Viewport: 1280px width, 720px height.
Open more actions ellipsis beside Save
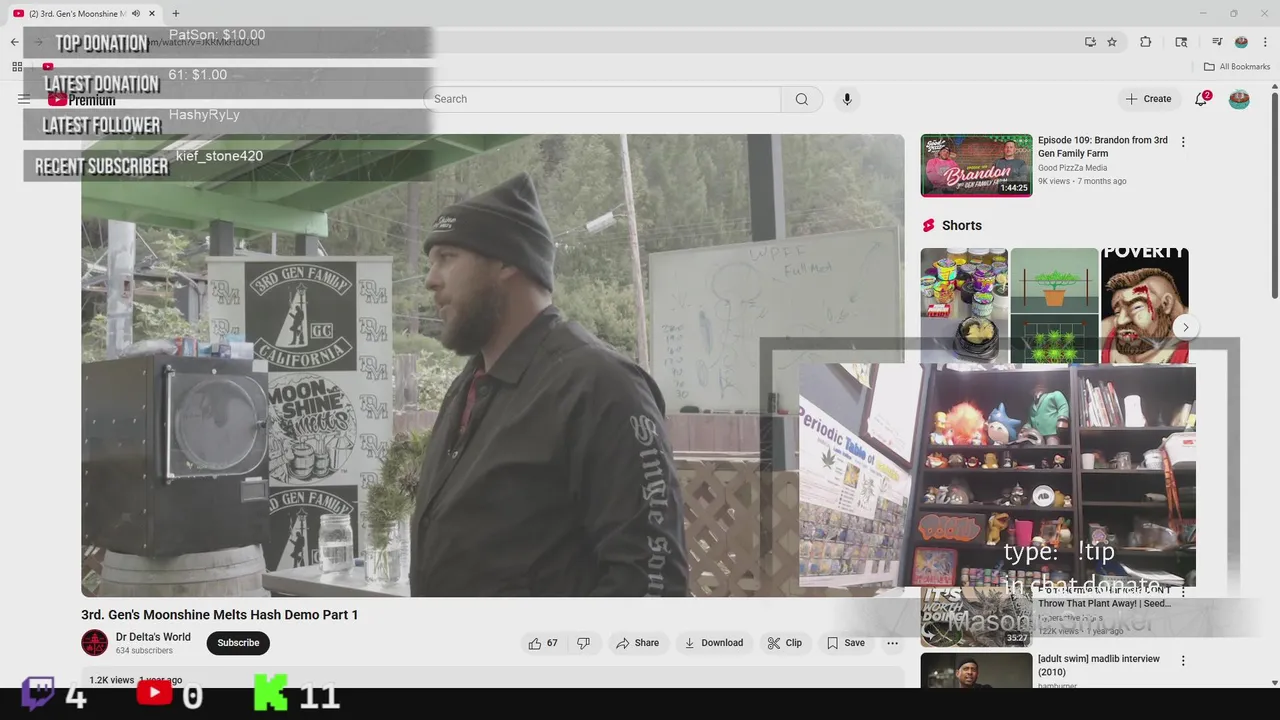coord(892,643)
